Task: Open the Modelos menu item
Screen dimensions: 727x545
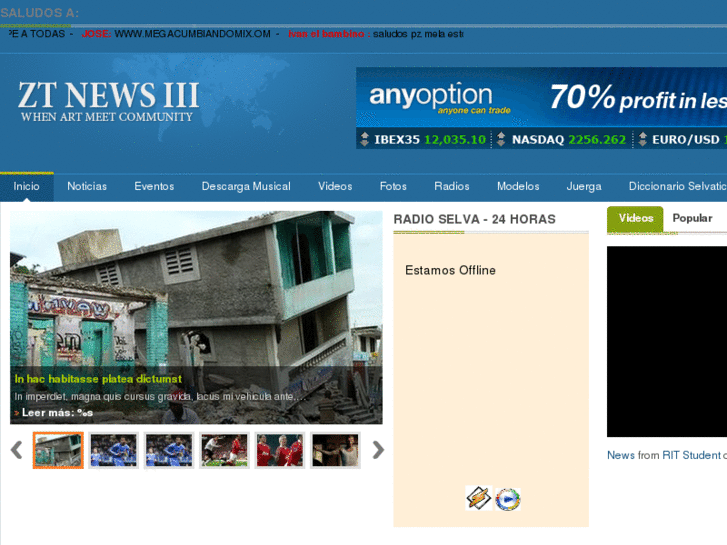Action: (x=518, y=187)
